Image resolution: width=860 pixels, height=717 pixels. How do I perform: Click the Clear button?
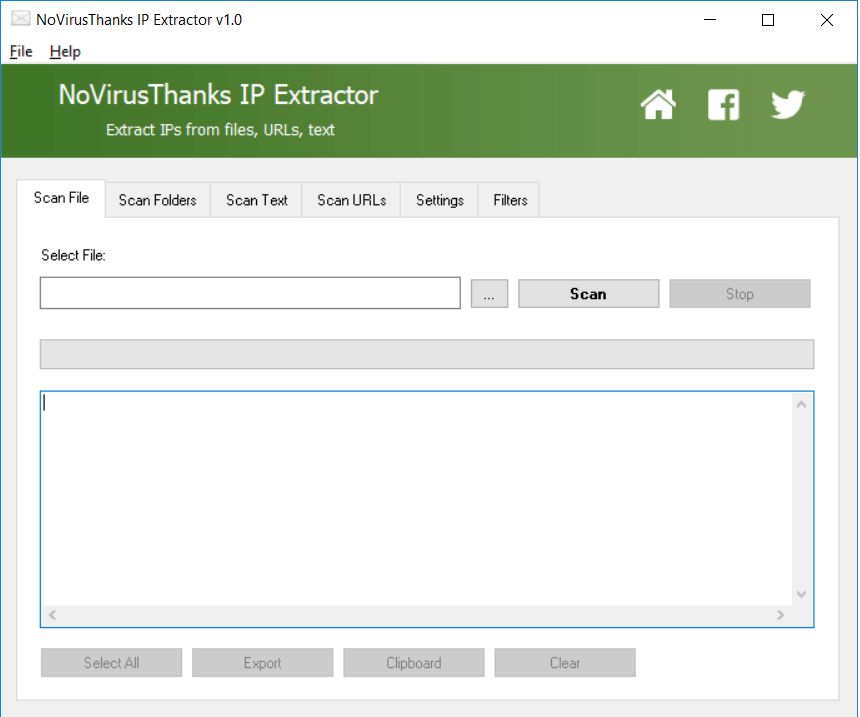pyautogui.click(x=565, y=663)
